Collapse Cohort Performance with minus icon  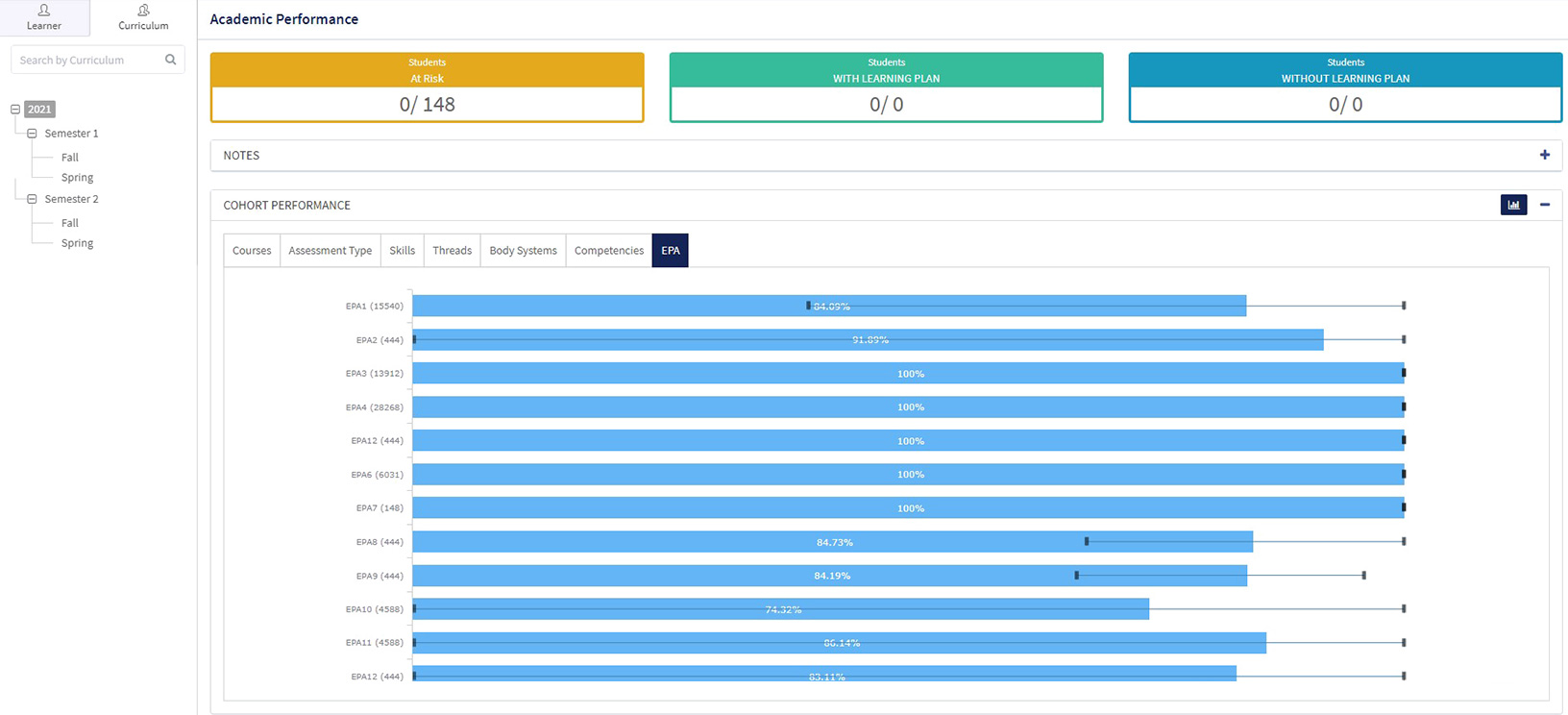point(1544,205)
